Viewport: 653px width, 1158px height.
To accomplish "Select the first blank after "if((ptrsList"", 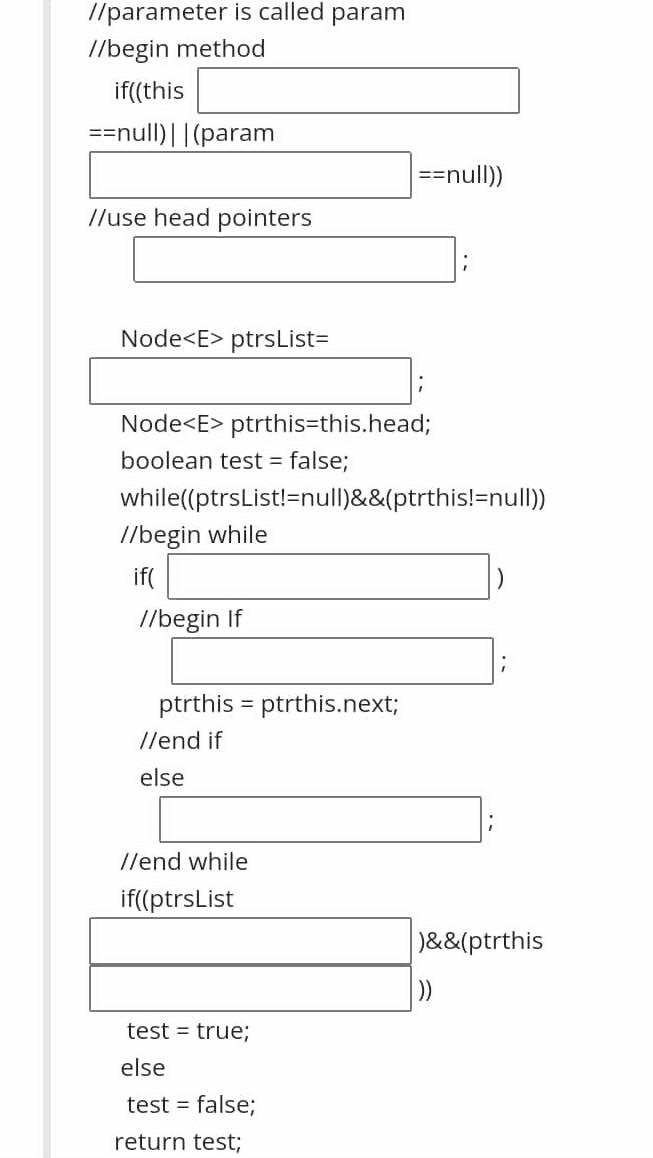I will [250, 940].
